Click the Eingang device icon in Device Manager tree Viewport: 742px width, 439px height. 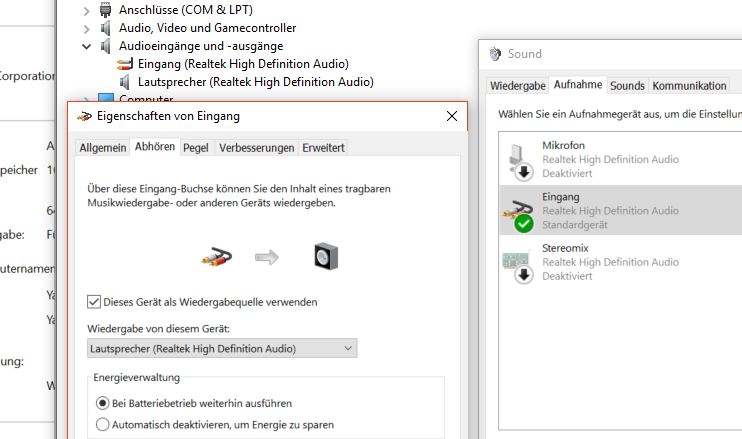point(124,64)
